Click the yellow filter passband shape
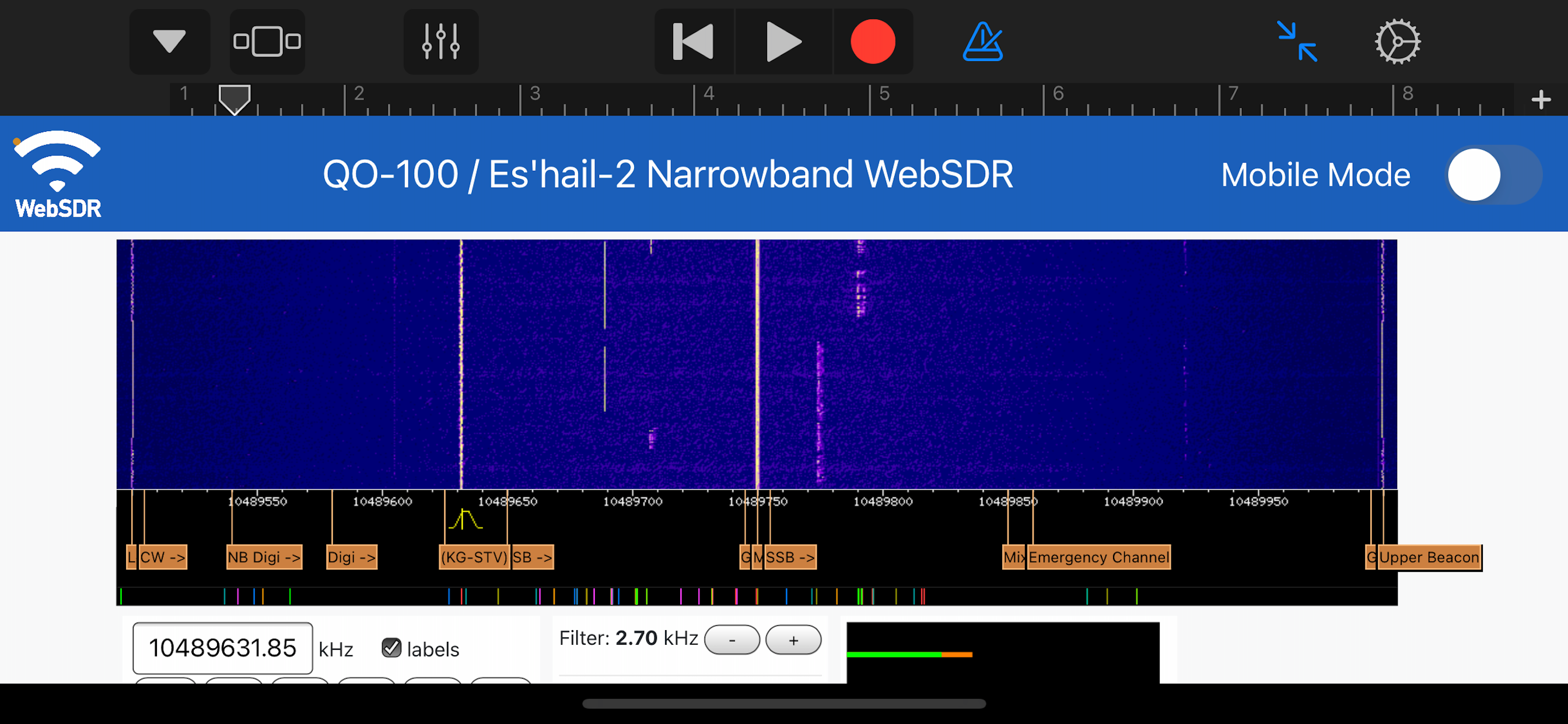The height and width of the screenshot is (724, 1568). coord(466,519)
